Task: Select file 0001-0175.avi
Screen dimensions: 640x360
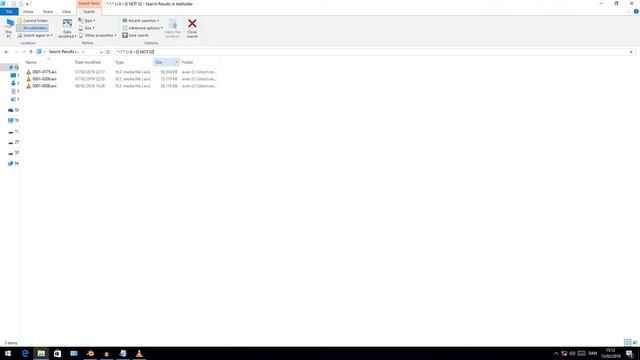Action: pos(44,72)
